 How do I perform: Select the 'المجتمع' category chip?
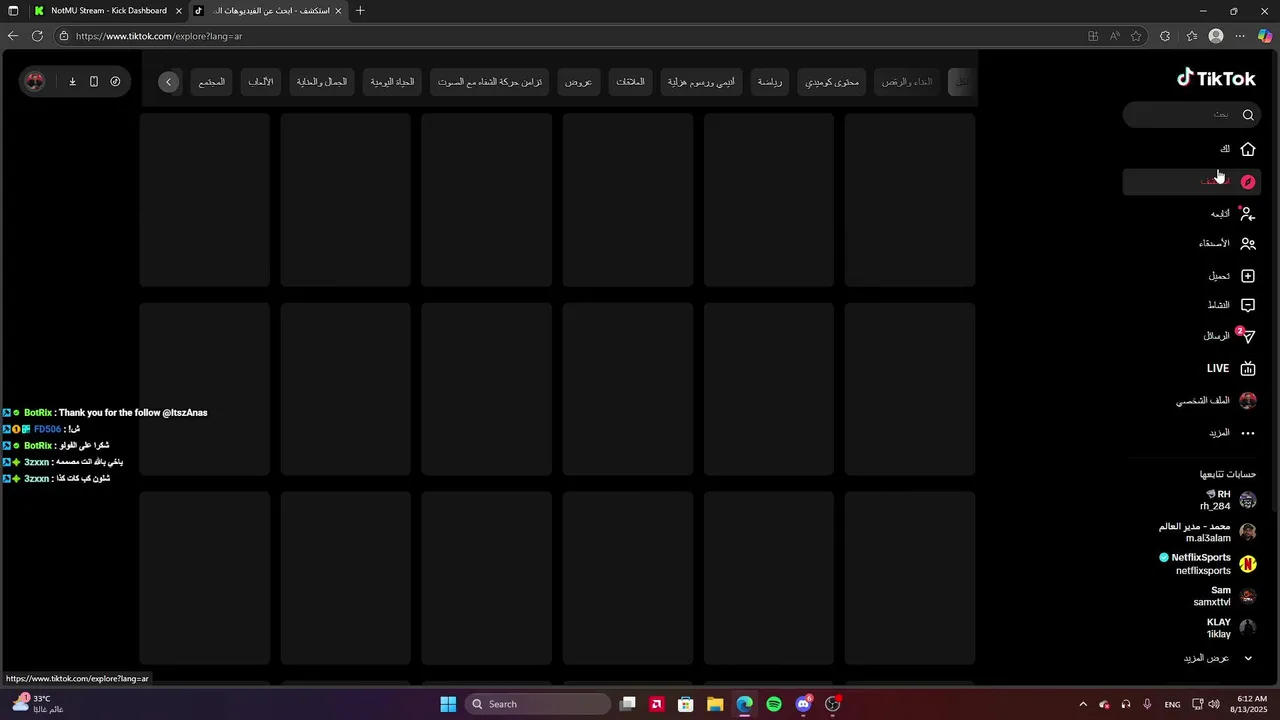212,82
